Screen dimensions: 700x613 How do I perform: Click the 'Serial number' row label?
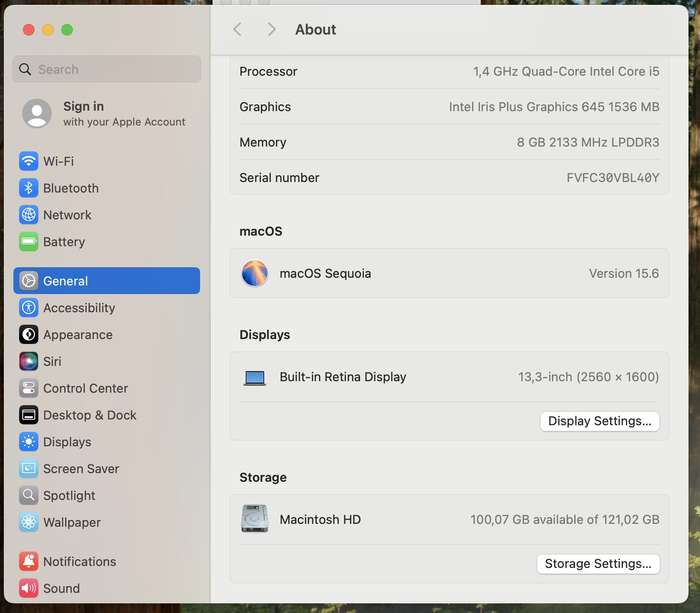click(x=279, y=178)
